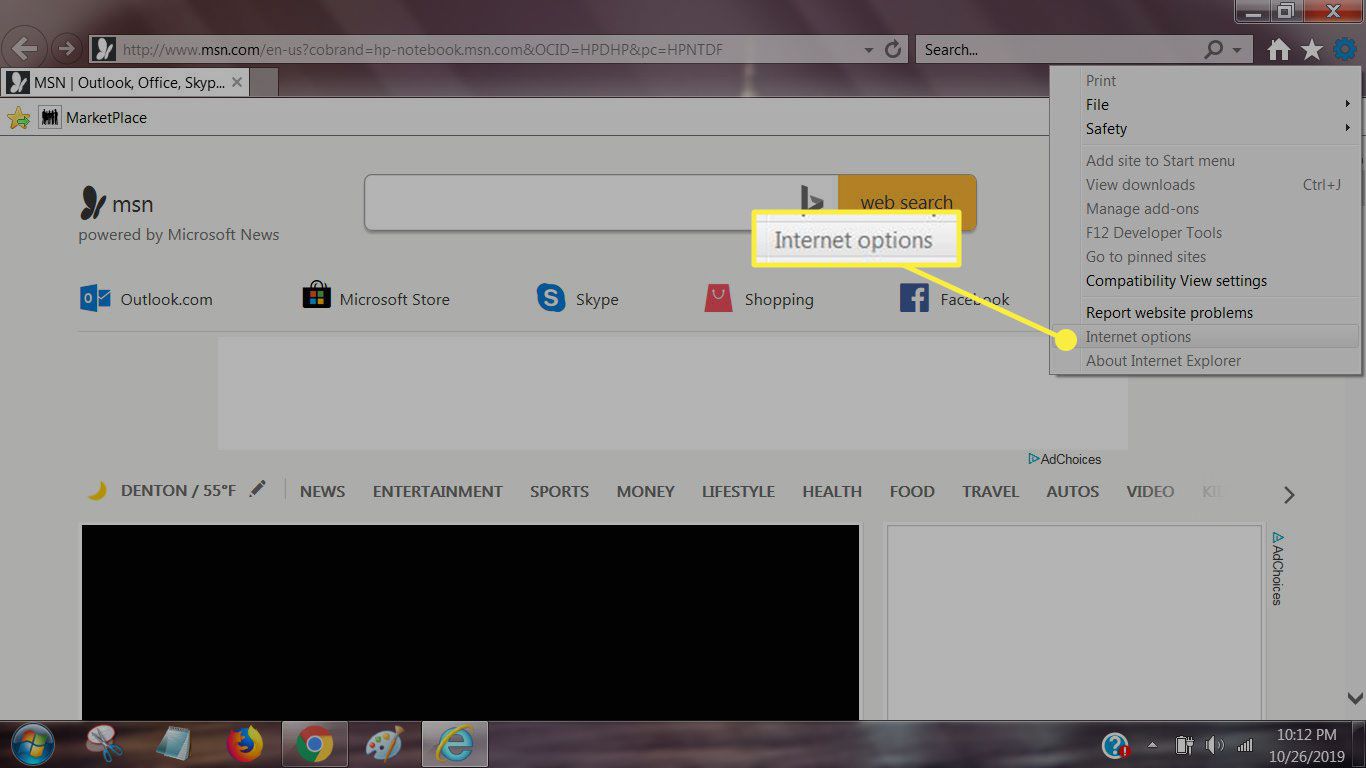Click into the MSN web search box
This screenshot has height=768, width=1366.
click(600, 202)
